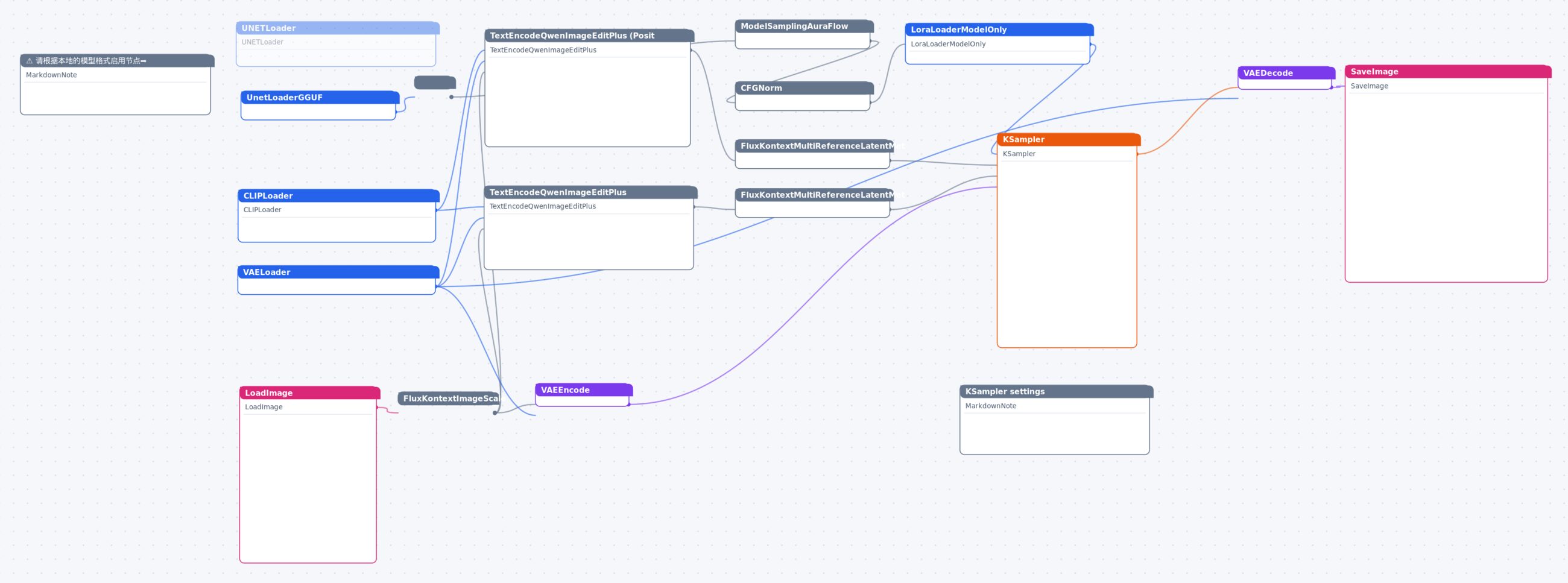The width and height of the screenshot is (1568, 583).
Task: Select the ModelSamplingAuraFlow node header
Action: point(804,26)
